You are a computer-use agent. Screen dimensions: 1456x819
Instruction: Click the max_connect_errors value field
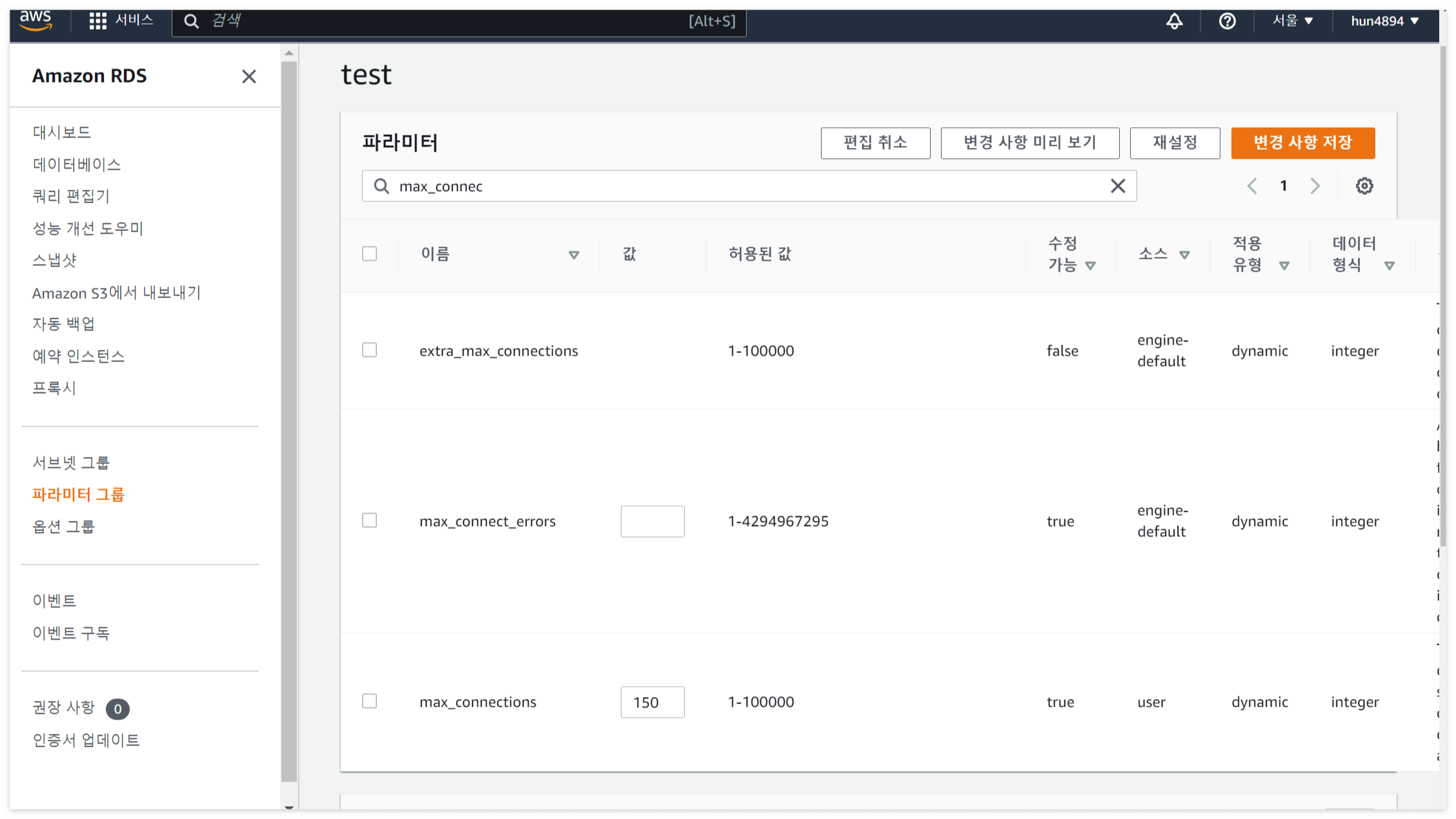click(652, 521)
